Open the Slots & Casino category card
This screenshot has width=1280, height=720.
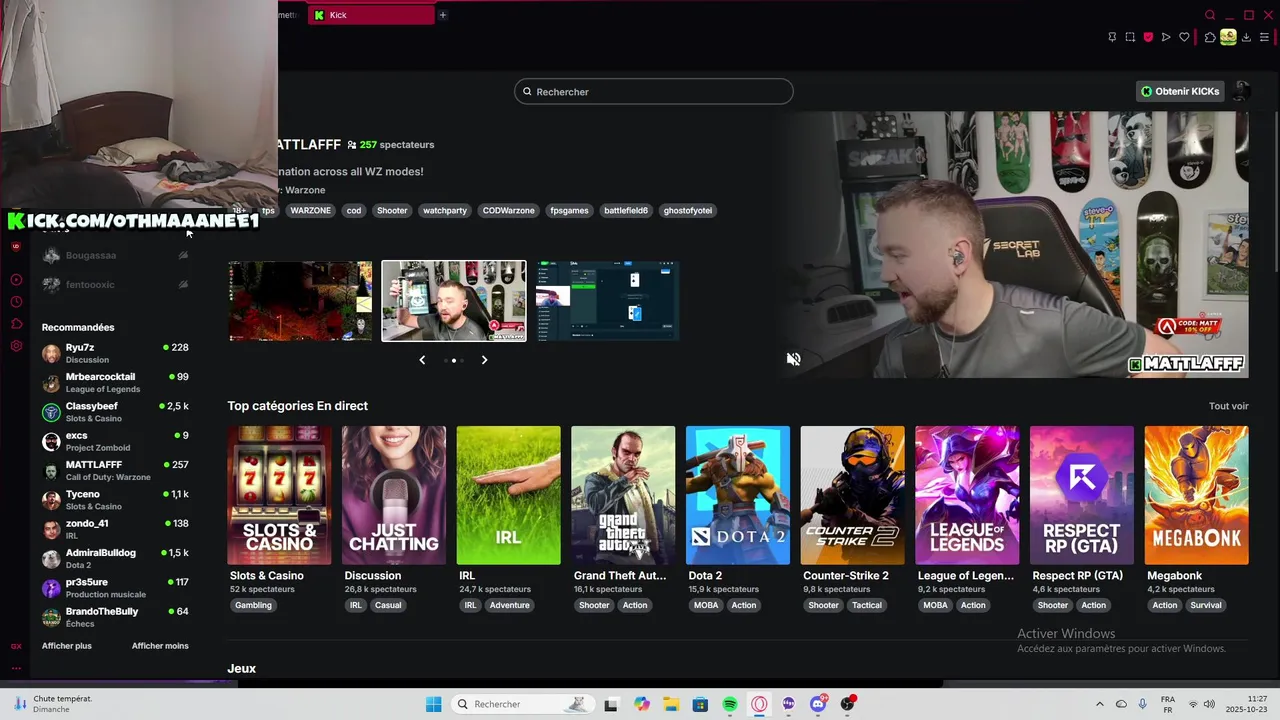(279, 496)
